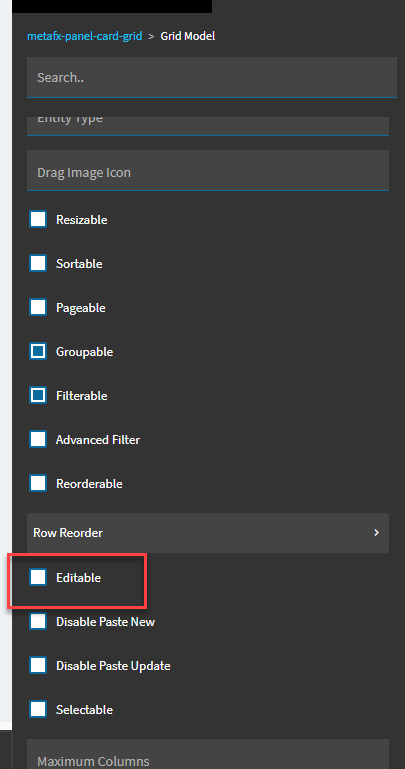Toggle Disable Paste Update checkbox
This screenshot has width=405, height=769.
38,666
